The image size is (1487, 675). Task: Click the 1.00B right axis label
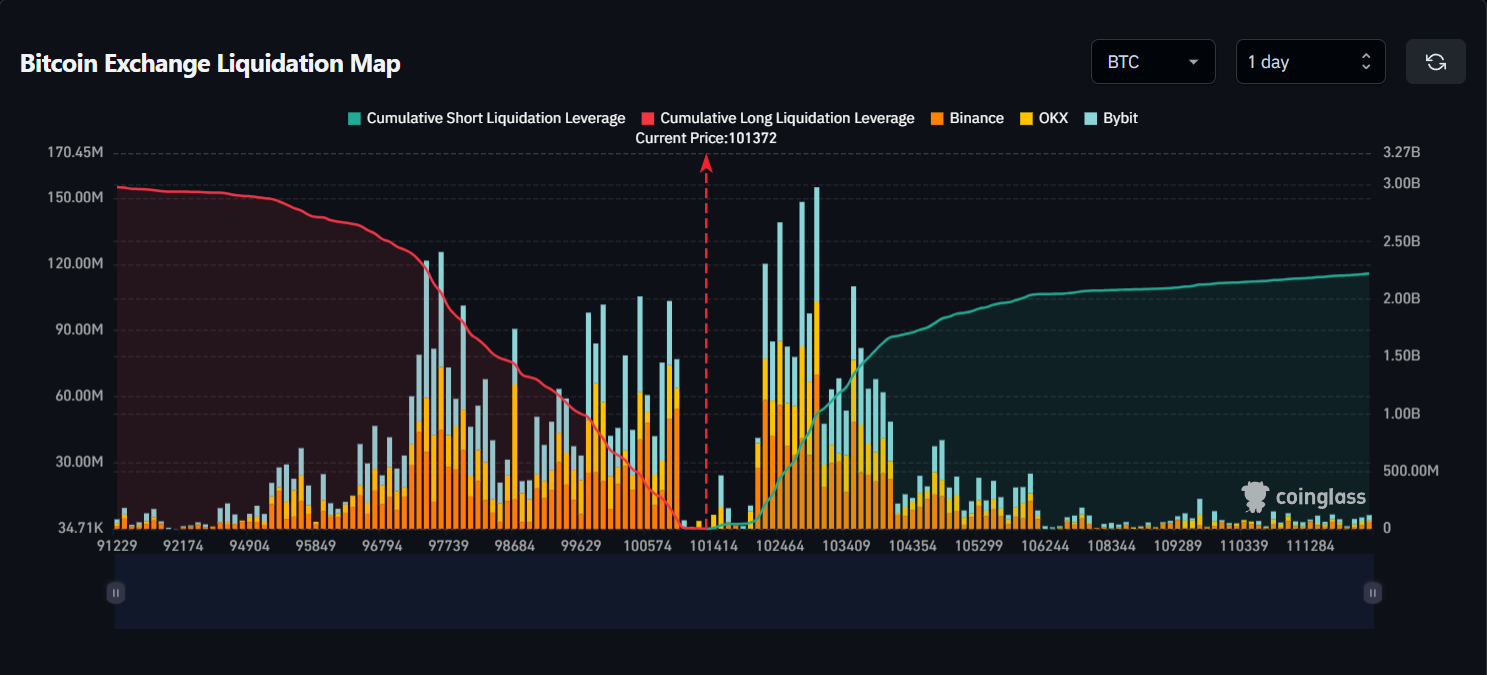[1401, 414]
